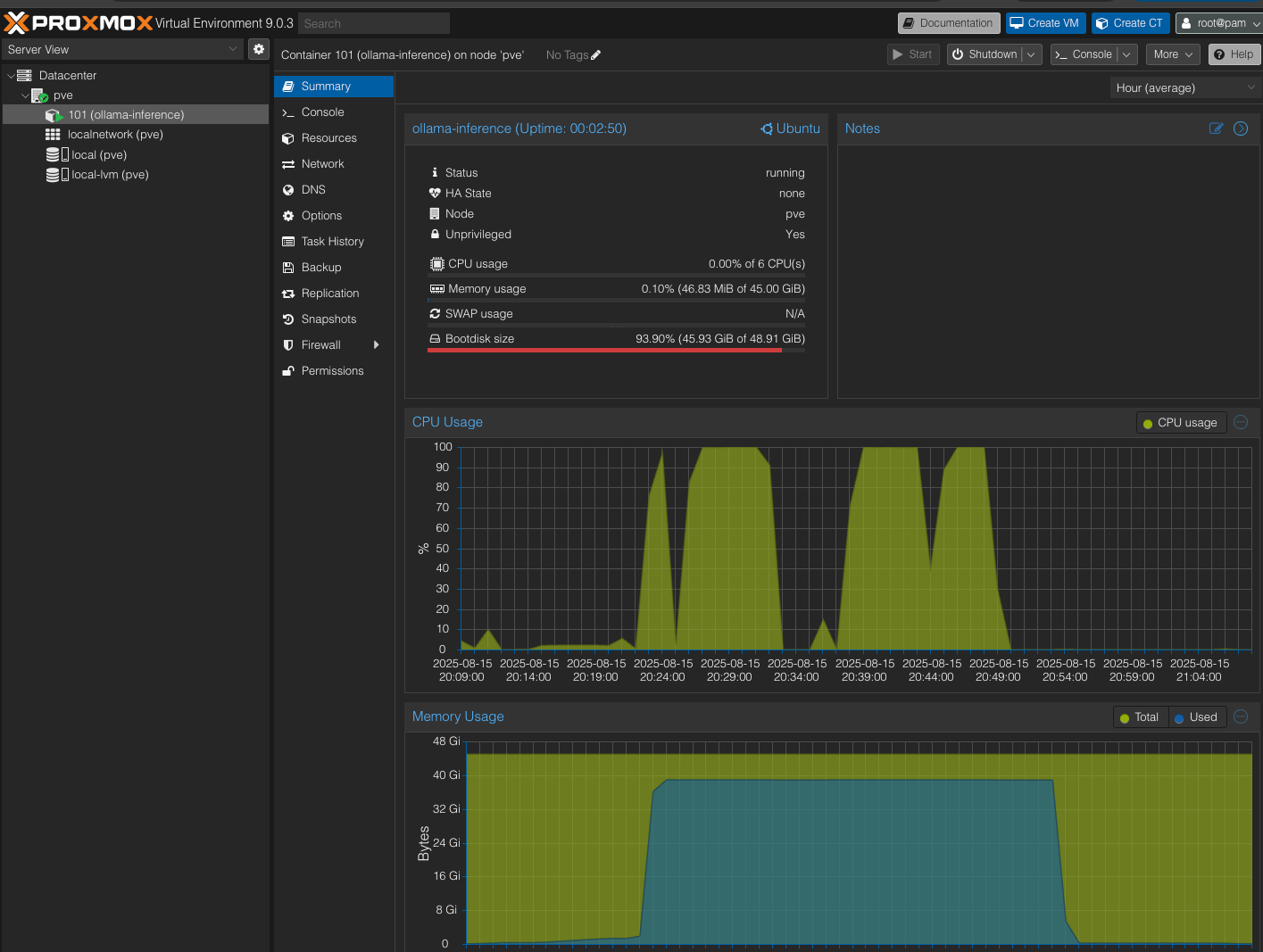Click the ollama-inference uptime title
The height and width of the screenshot is (952, 1263).
519,128
